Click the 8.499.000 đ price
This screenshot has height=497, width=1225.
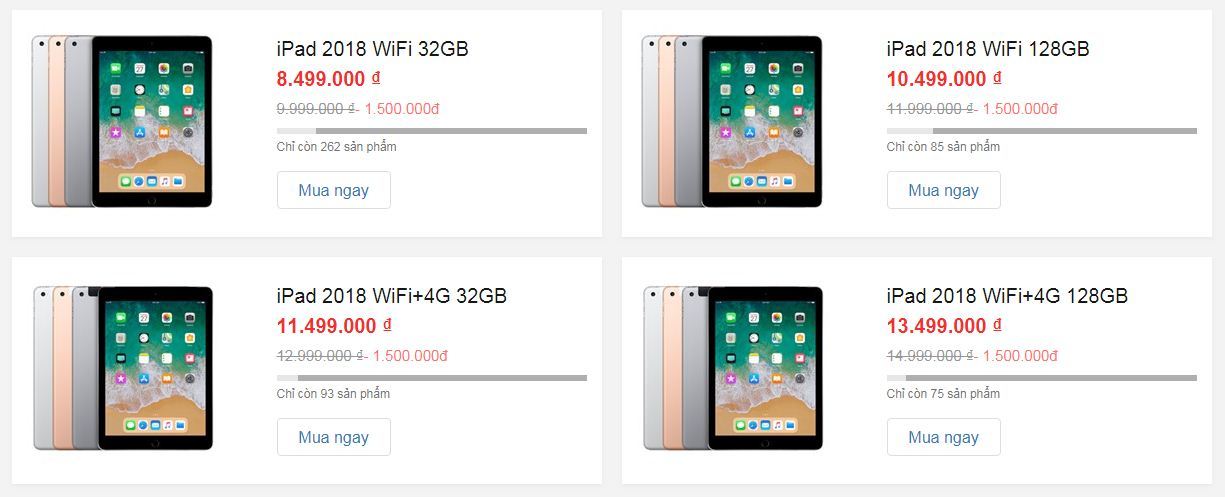click(x=328, y=79)
